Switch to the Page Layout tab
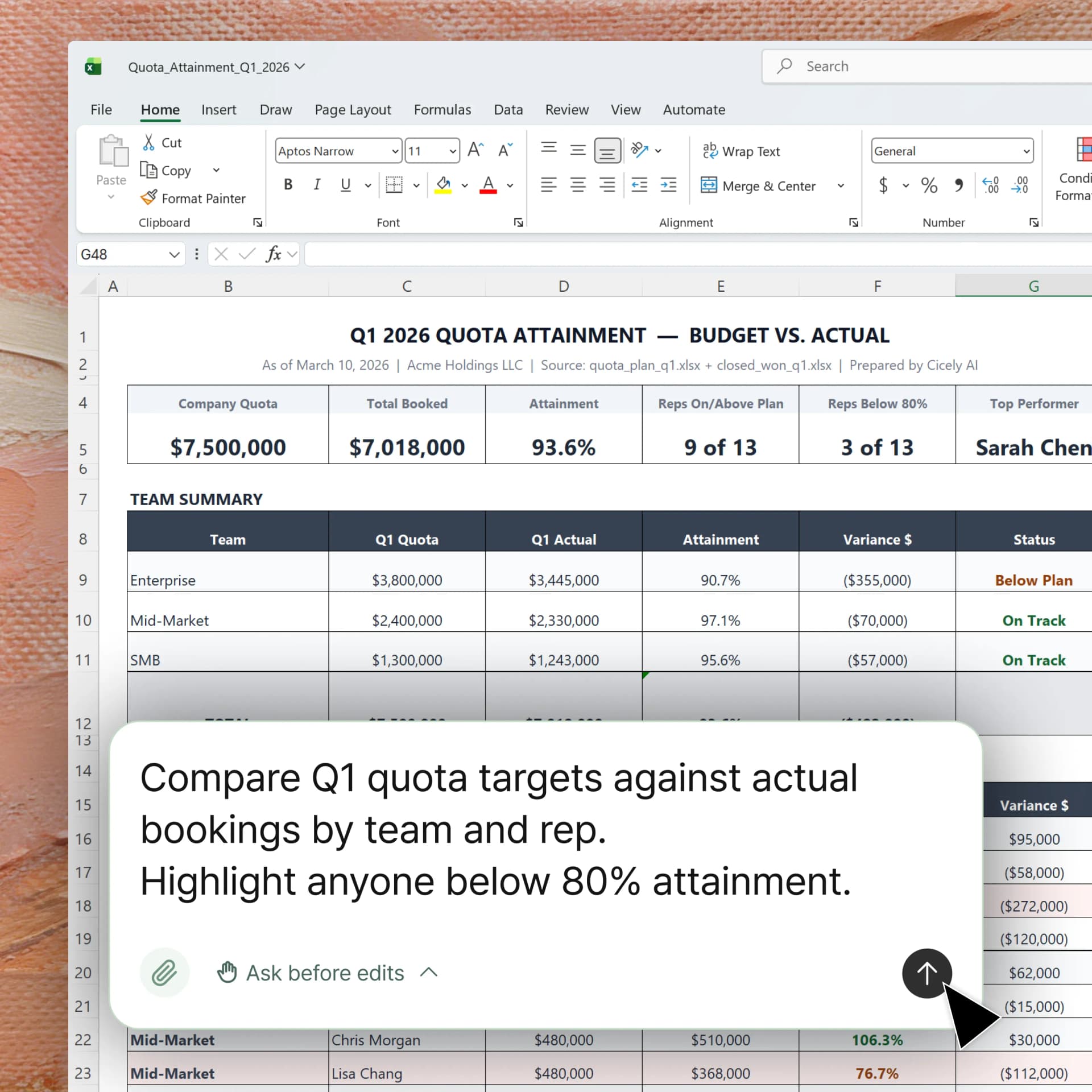 click(x=353, y=110)
